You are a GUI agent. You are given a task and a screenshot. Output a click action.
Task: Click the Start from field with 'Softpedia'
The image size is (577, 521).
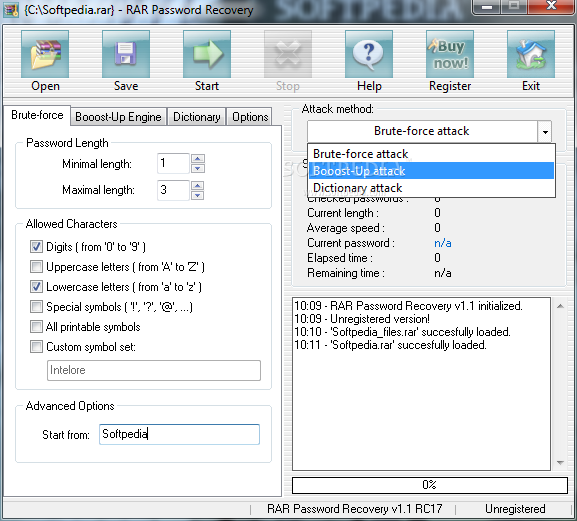tap(179, 434)
